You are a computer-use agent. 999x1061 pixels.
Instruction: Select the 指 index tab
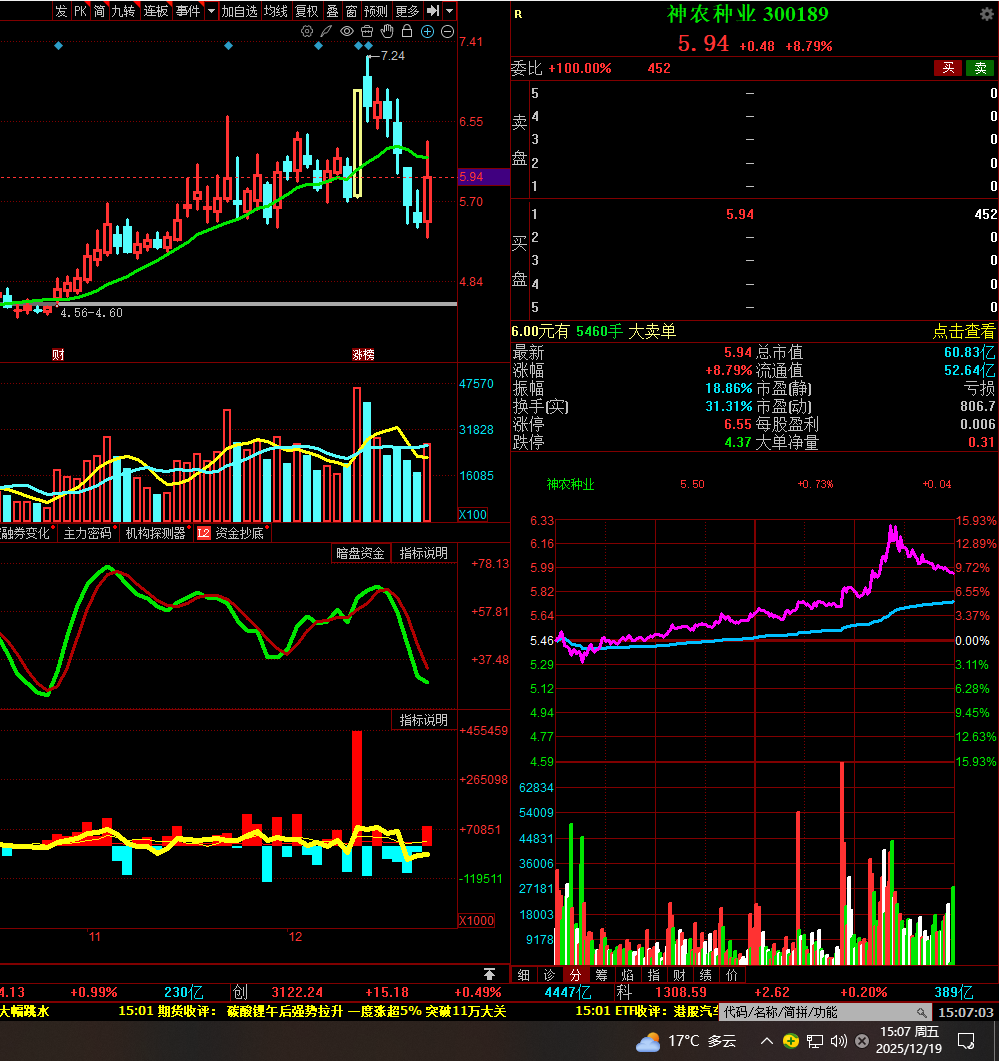[653, 974]
